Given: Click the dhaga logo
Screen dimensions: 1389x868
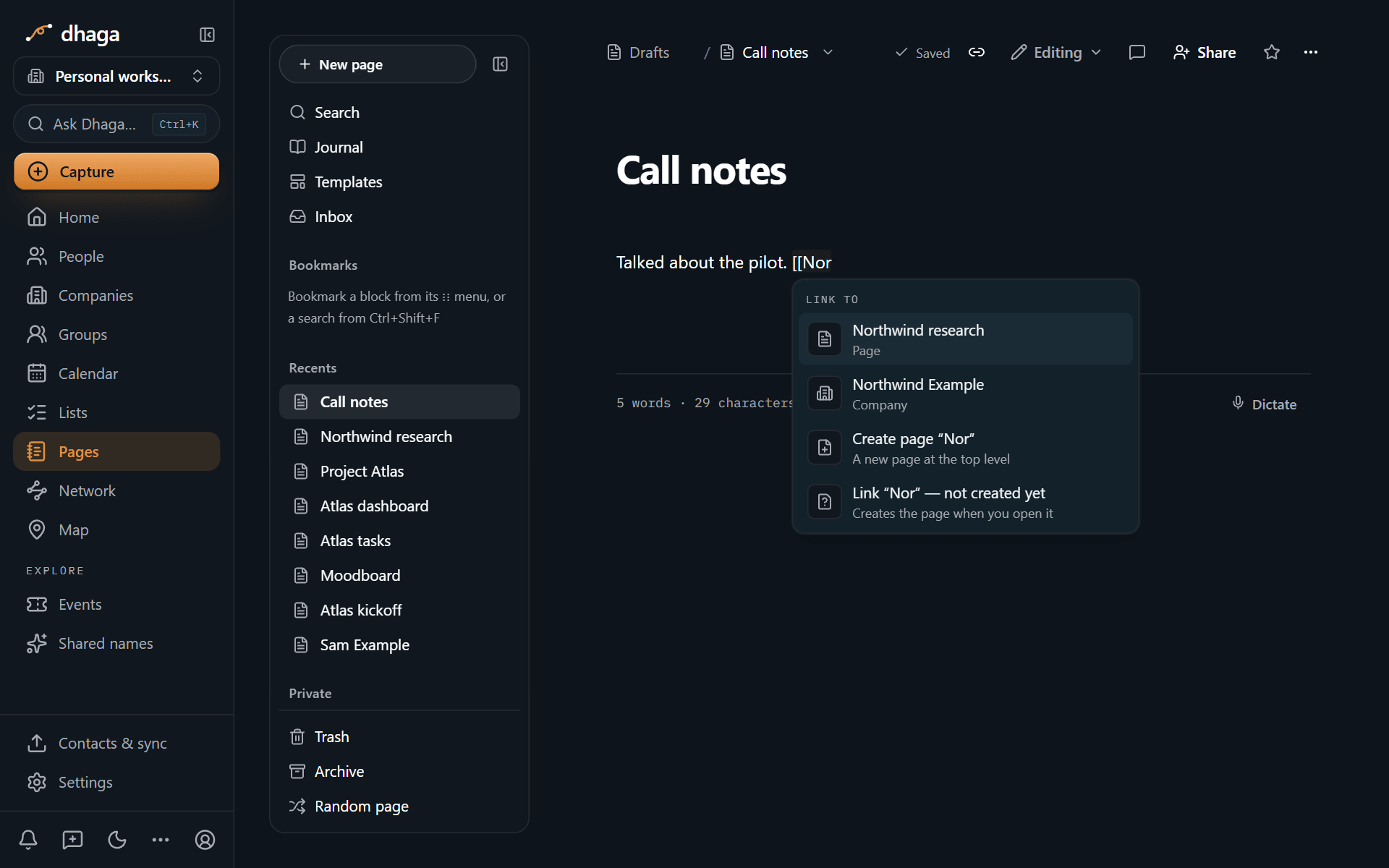Looking at the screenshot, I should pyautogui.click(x=73, y=34).
